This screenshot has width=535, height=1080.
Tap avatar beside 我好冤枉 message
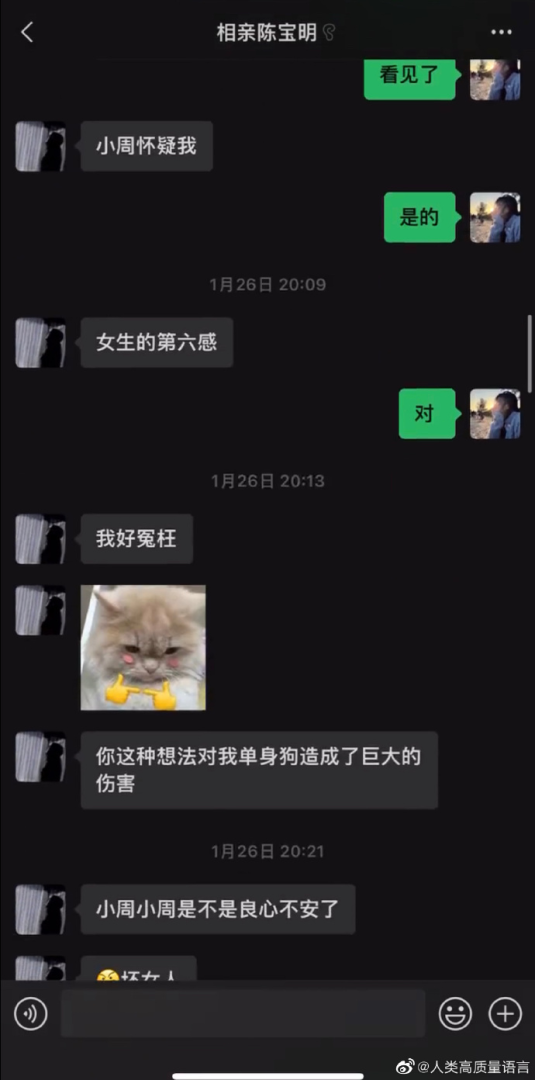click(41, 539)
